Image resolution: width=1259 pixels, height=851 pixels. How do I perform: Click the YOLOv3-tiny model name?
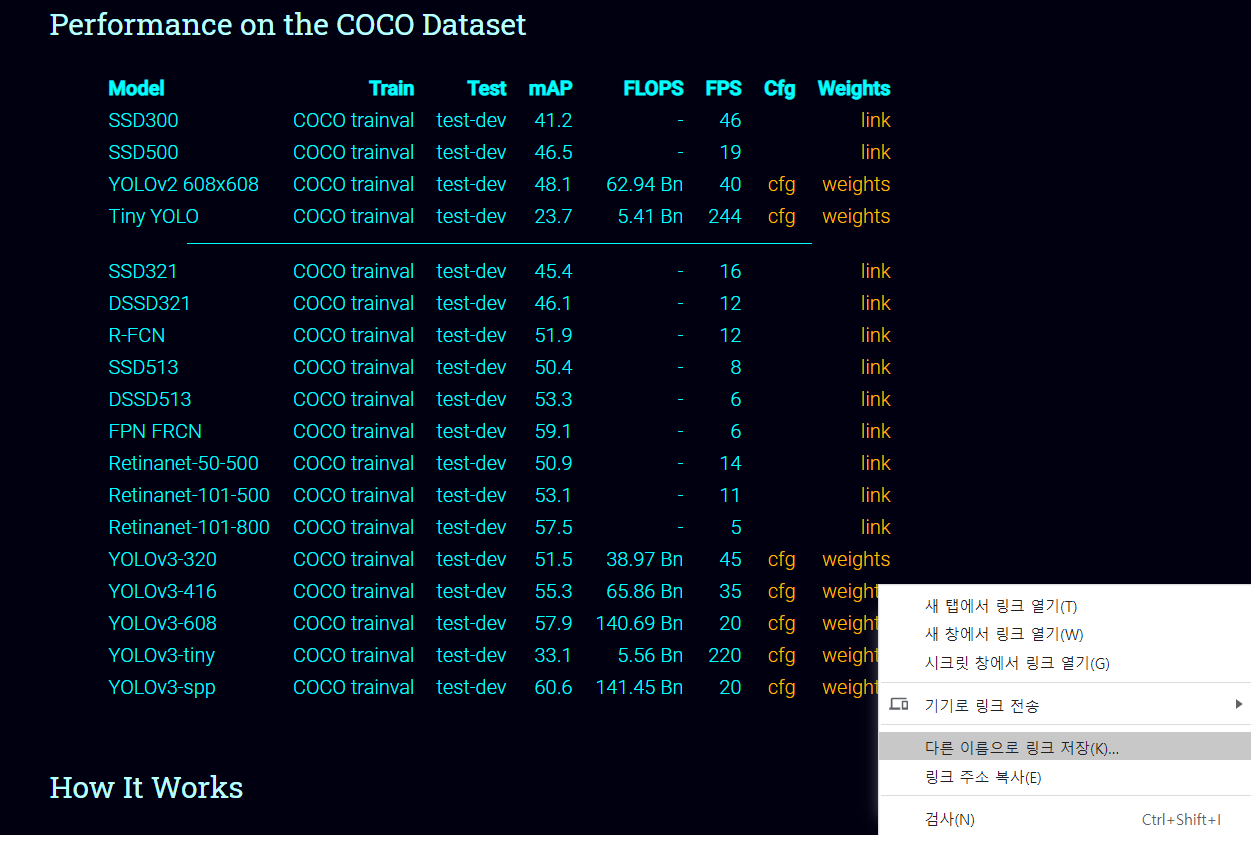(x=161, y=655)
